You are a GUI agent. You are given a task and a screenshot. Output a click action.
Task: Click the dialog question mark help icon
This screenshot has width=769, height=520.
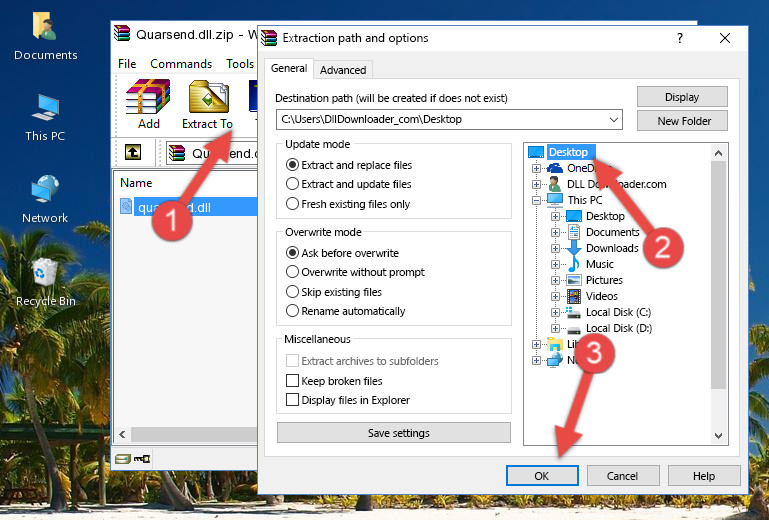(x=679, y=38)
